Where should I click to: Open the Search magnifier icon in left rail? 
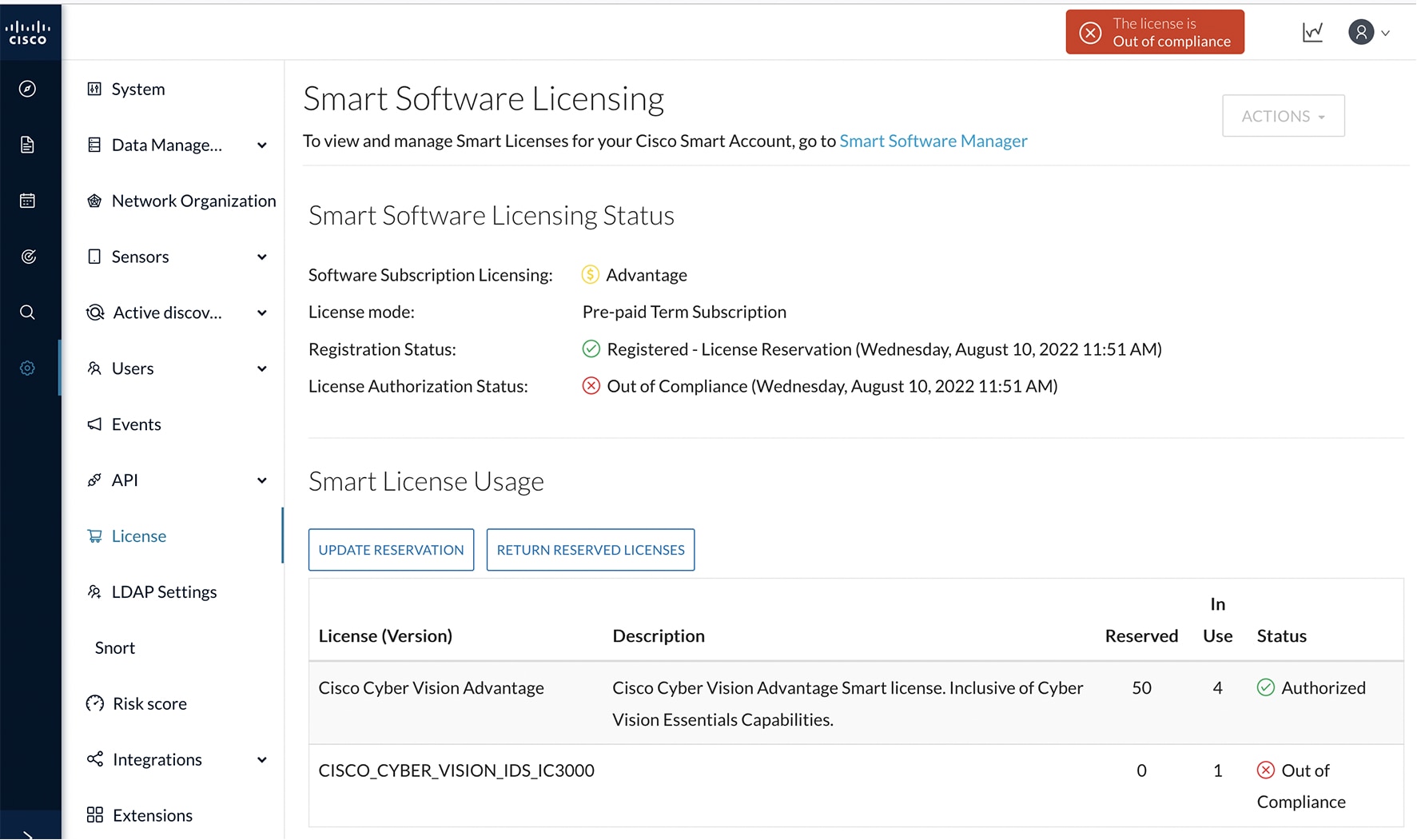(27, 313)
